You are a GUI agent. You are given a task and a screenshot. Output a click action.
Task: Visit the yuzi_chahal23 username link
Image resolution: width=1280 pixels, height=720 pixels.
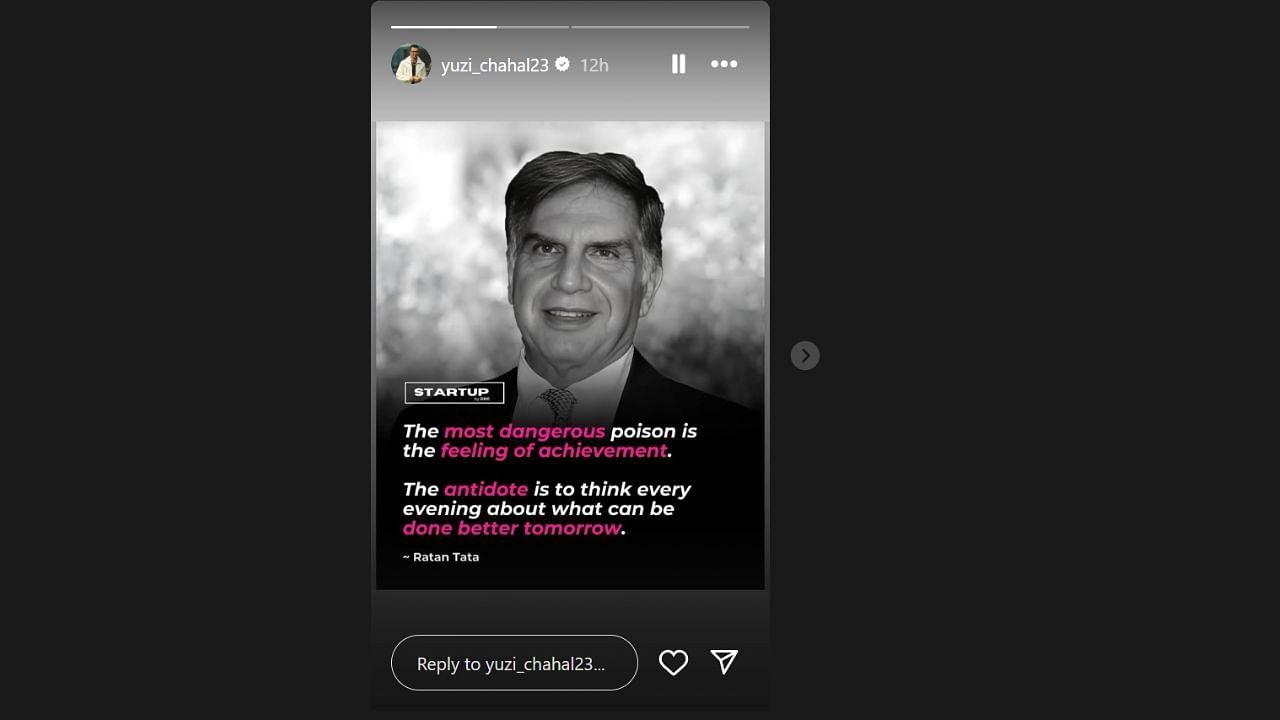(495, 65)
